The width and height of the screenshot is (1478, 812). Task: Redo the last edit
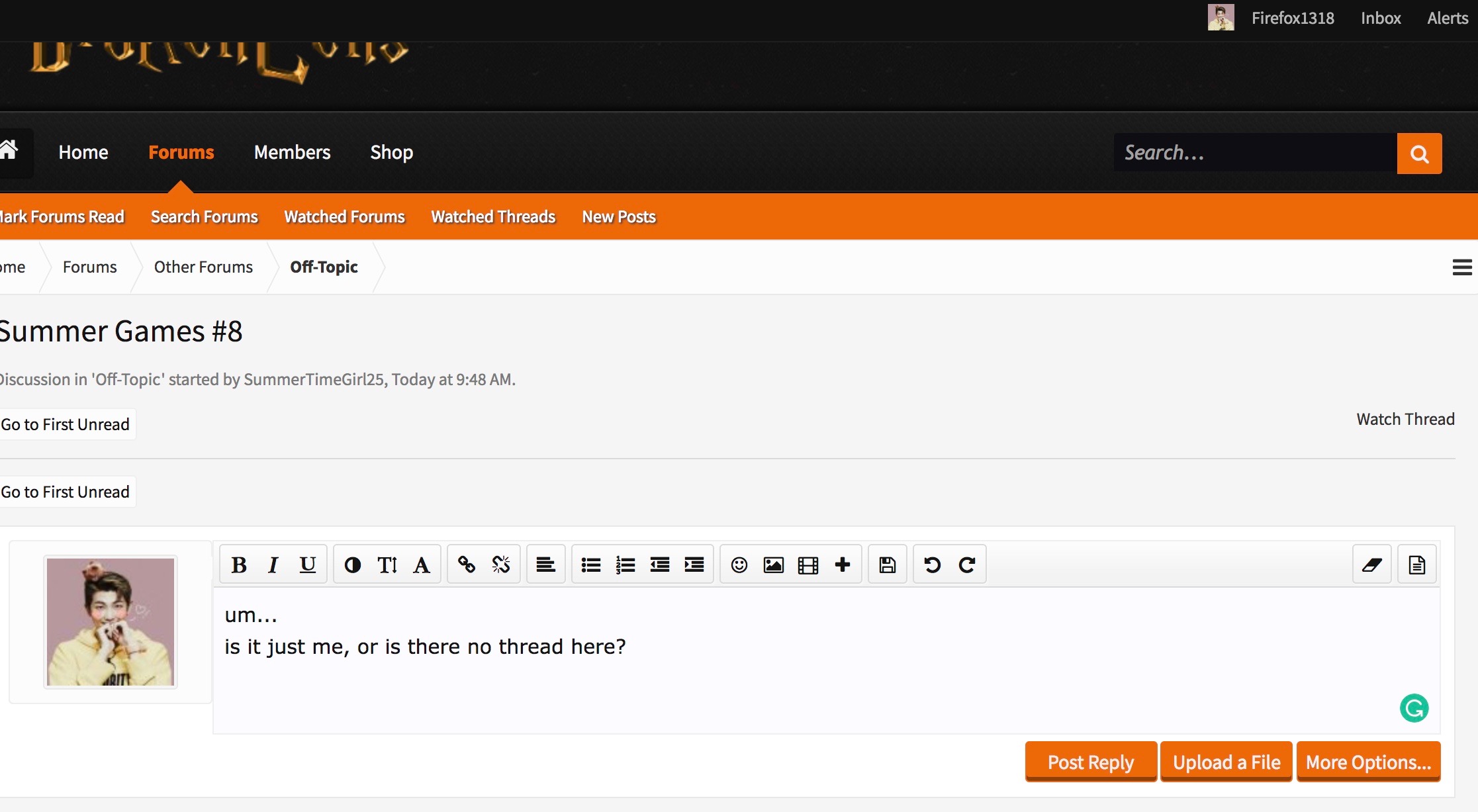click(x=967, y=564)
